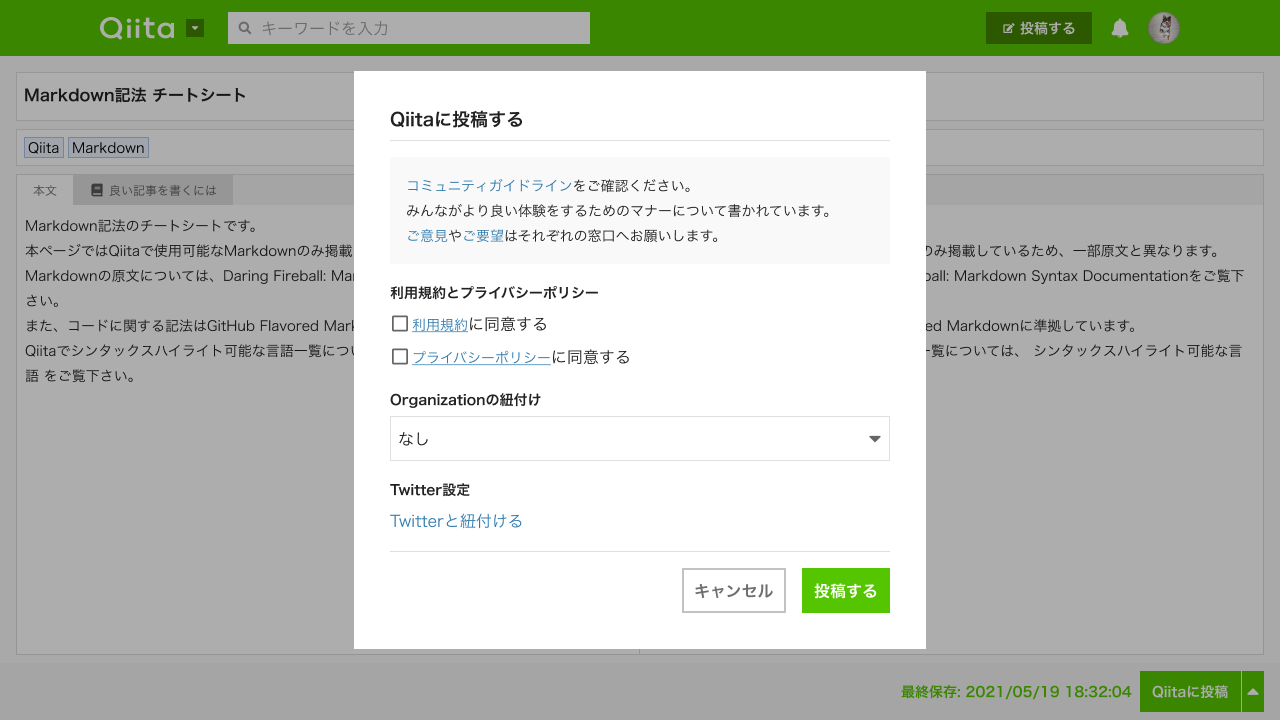Switch to the 本文 tab
Screen dimensions: 1280x720
pyautogui.click(x=44, y=189)
